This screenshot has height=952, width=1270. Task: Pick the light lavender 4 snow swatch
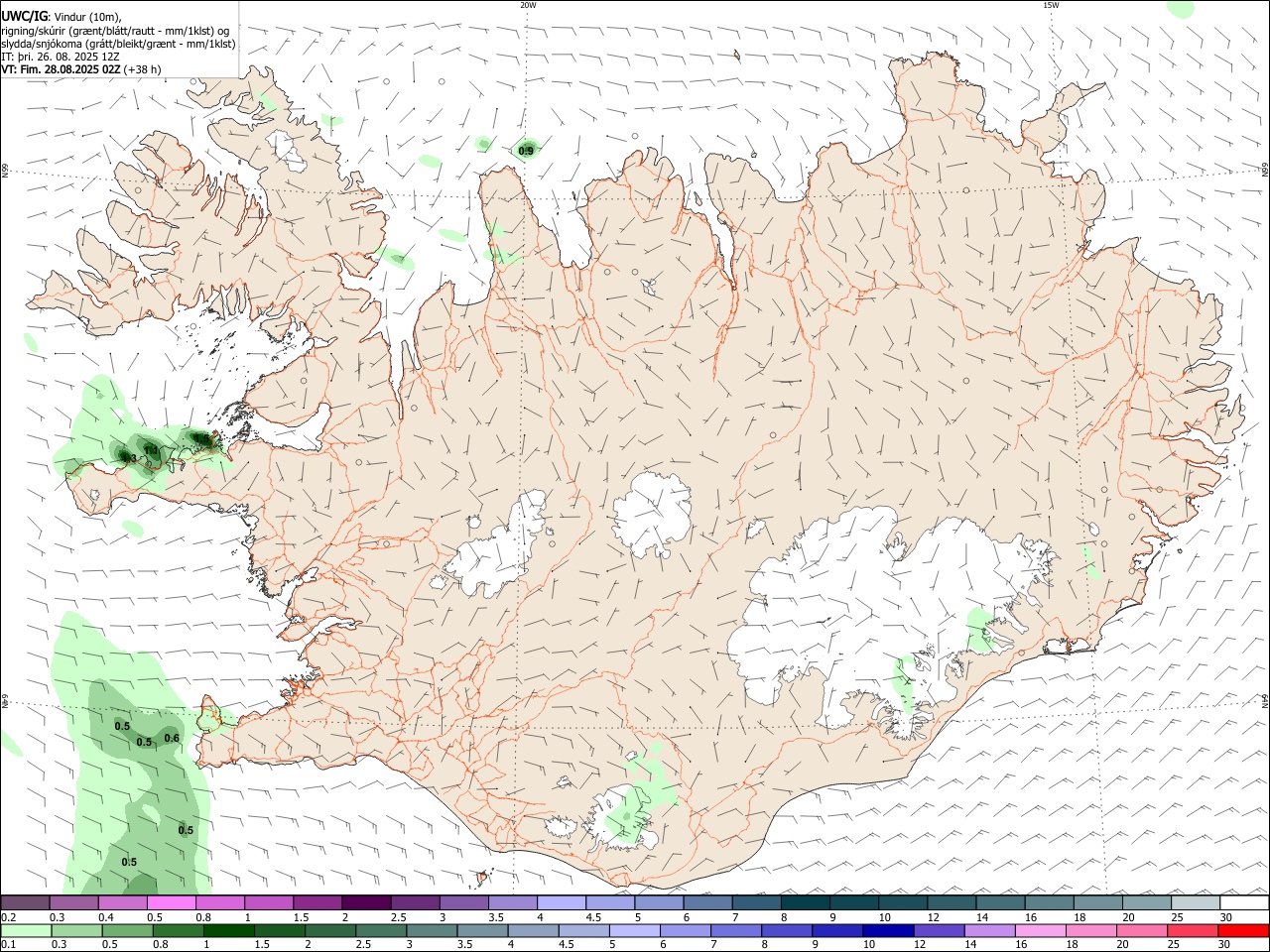pyautogui.click(x=561, y=903)
